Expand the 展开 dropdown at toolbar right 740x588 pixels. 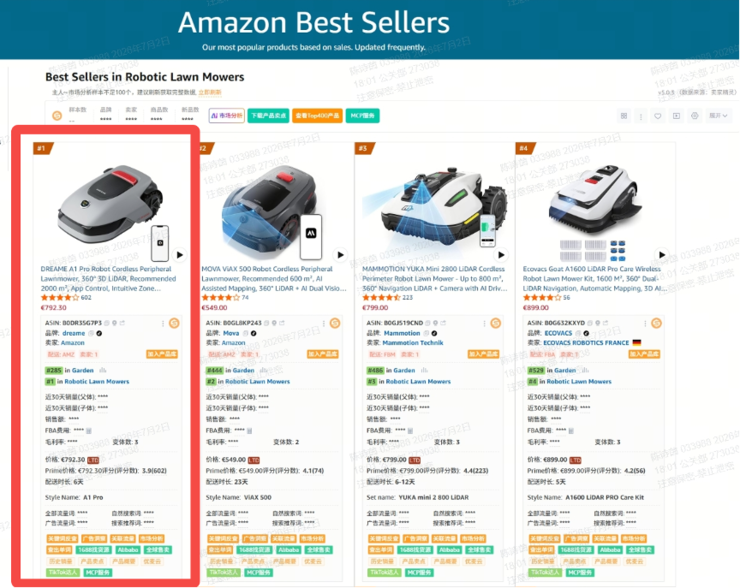pos(718,116)
